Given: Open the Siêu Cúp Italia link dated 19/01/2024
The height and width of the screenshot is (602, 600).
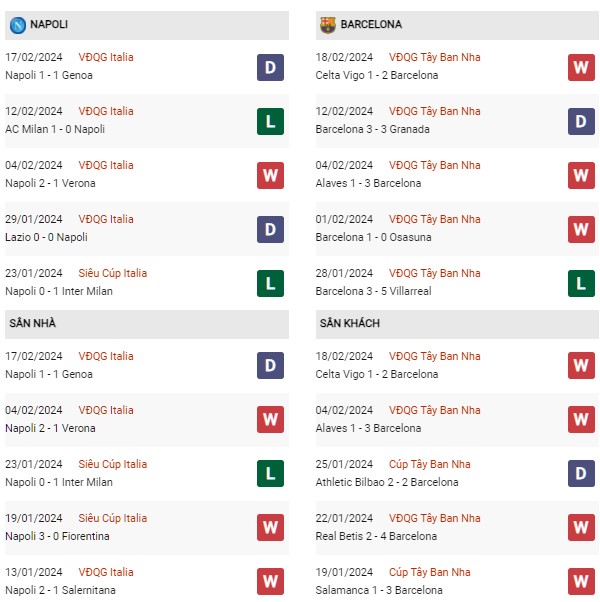Looking at the screenshot, I should click(x=112, y=518).
